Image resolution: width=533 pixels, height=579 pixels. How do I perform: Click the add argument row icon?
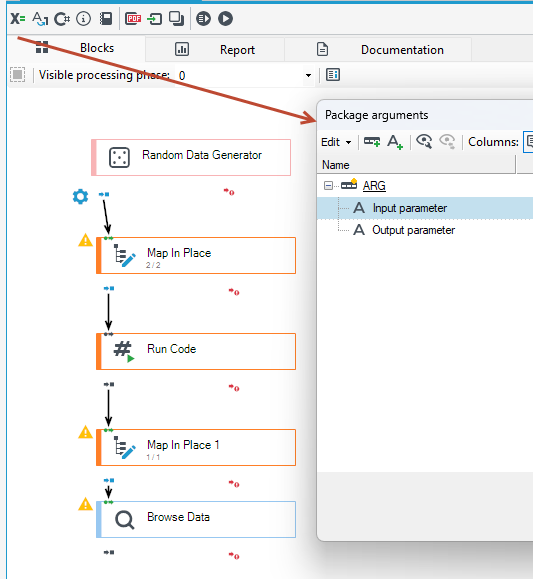click(x=372, y=142)
